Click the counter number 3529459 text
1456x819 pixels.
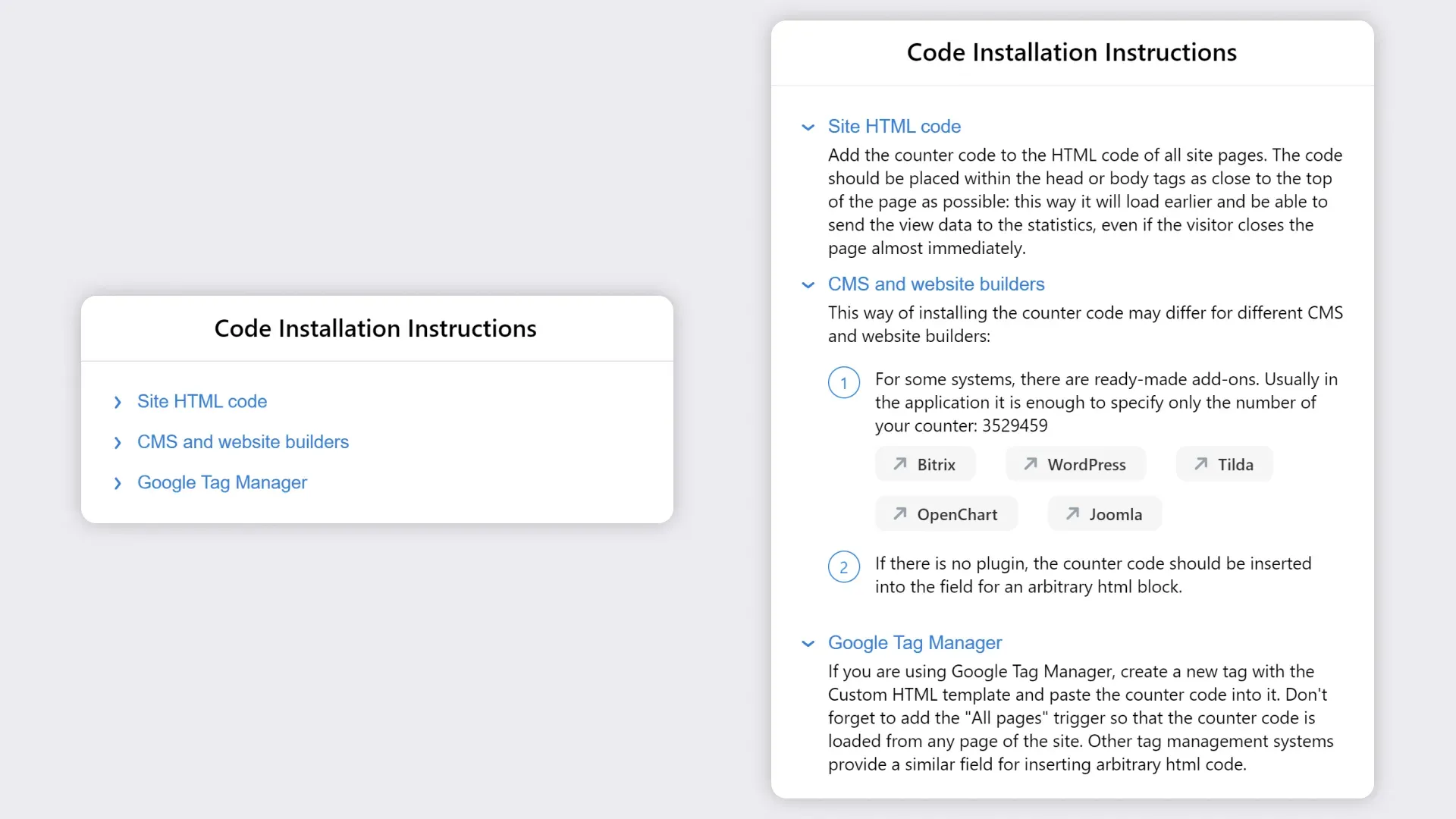click(x=1015, y=426)
